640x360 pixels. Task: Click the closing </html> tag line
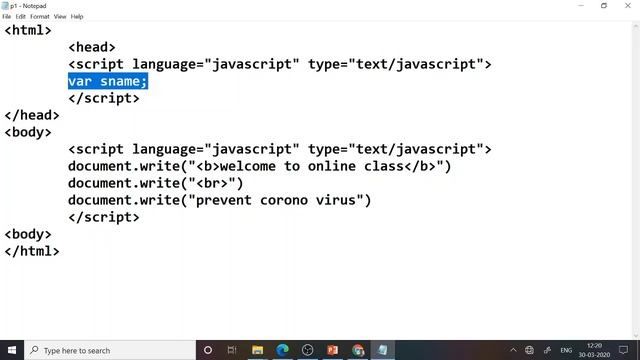coord(32,251)
